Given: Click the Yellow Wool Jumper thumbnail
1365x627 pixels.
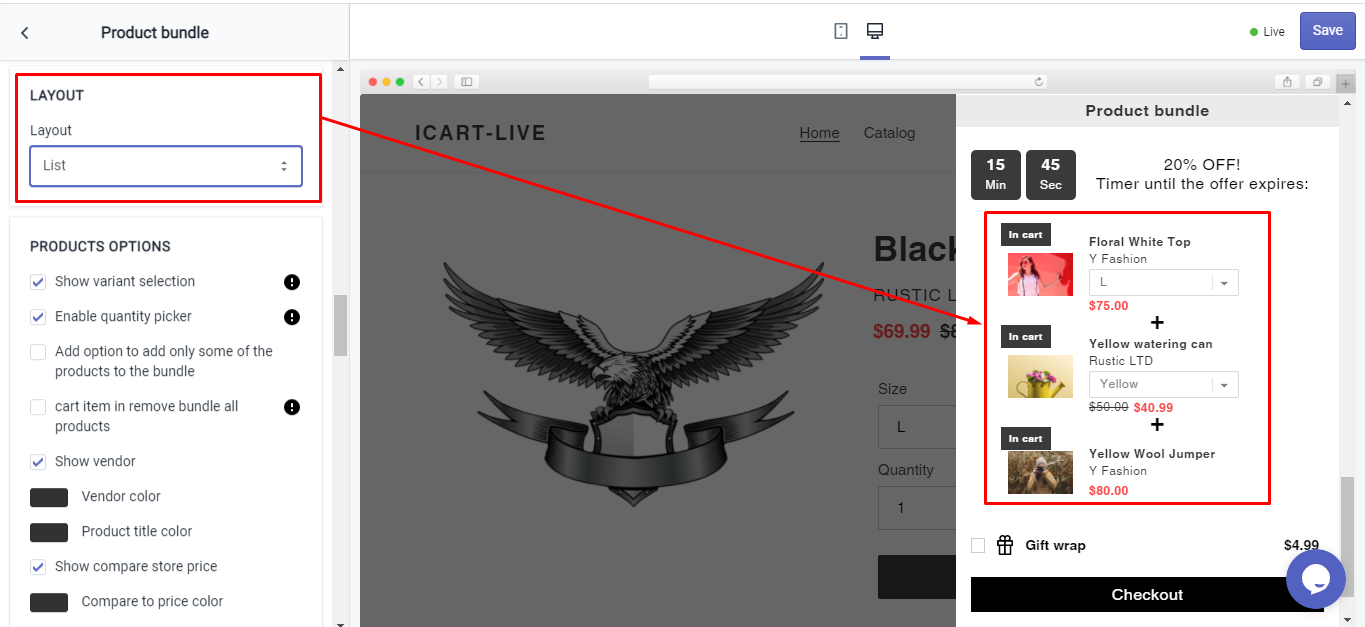Looking at the screenshot, I should pos(1040,473).
